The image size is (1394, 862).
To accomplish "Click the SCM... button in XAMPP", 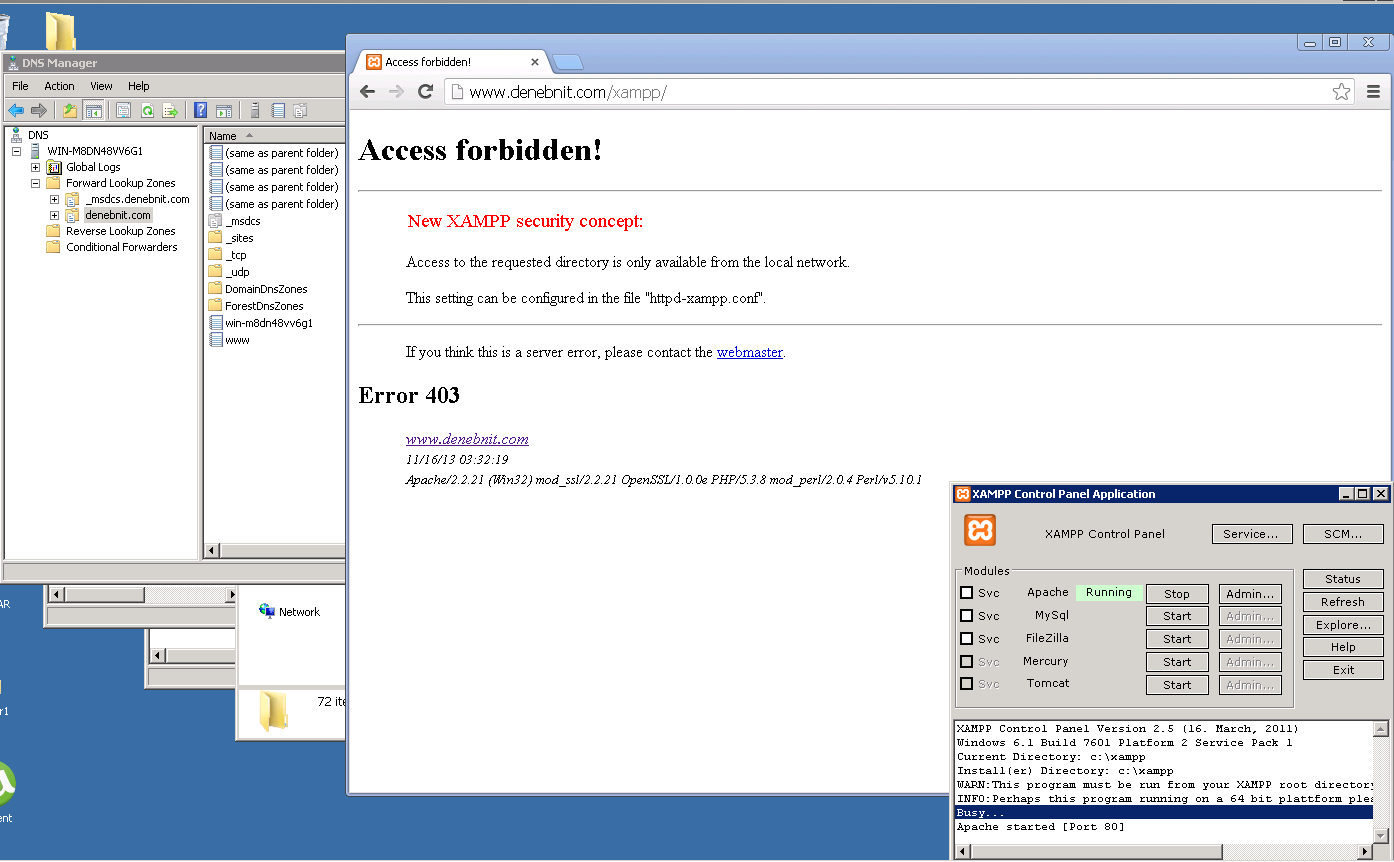I will 1343,534.
